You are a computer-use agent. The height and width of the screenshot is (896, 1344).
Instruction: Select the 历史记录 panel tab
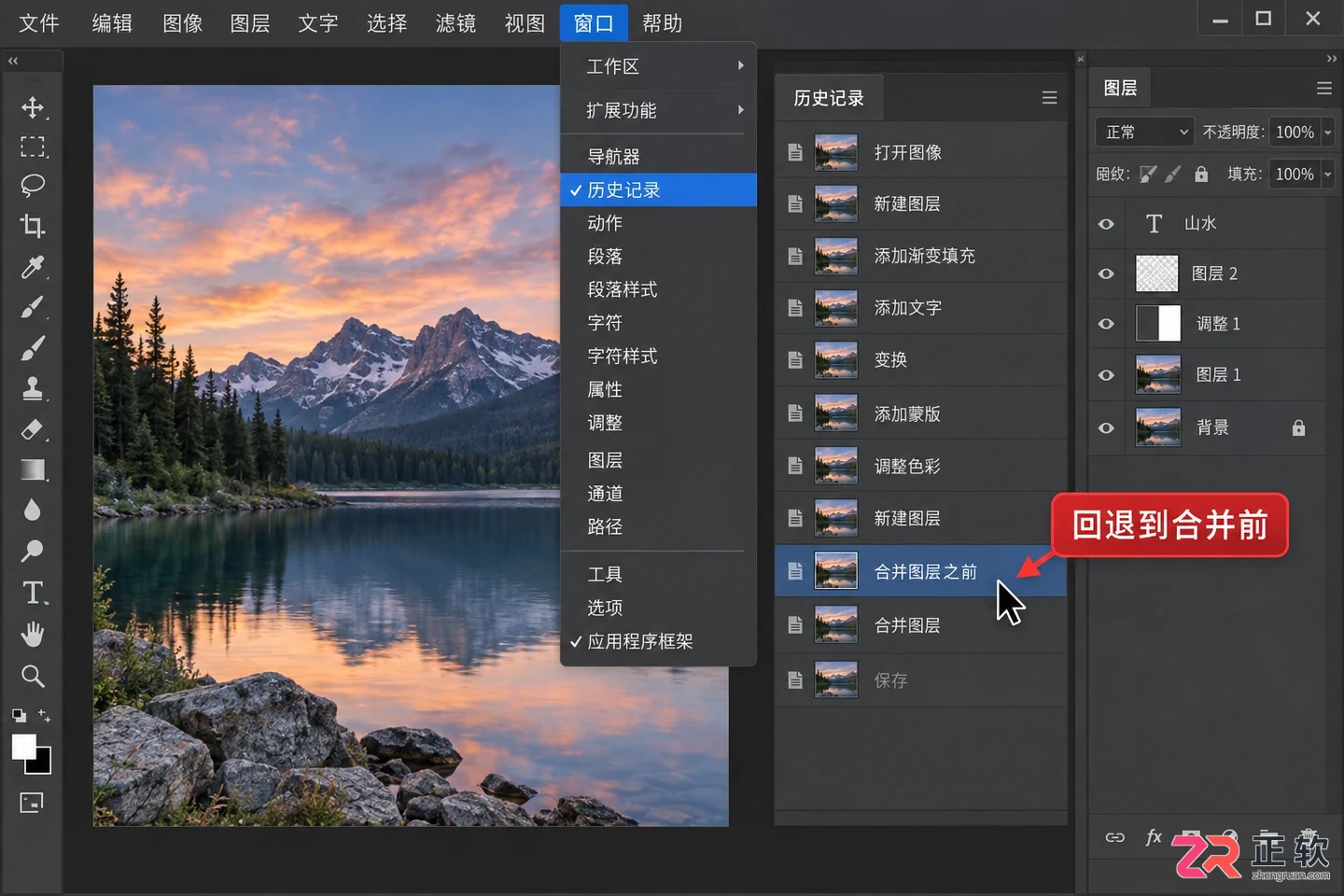(x=829, y=98)
